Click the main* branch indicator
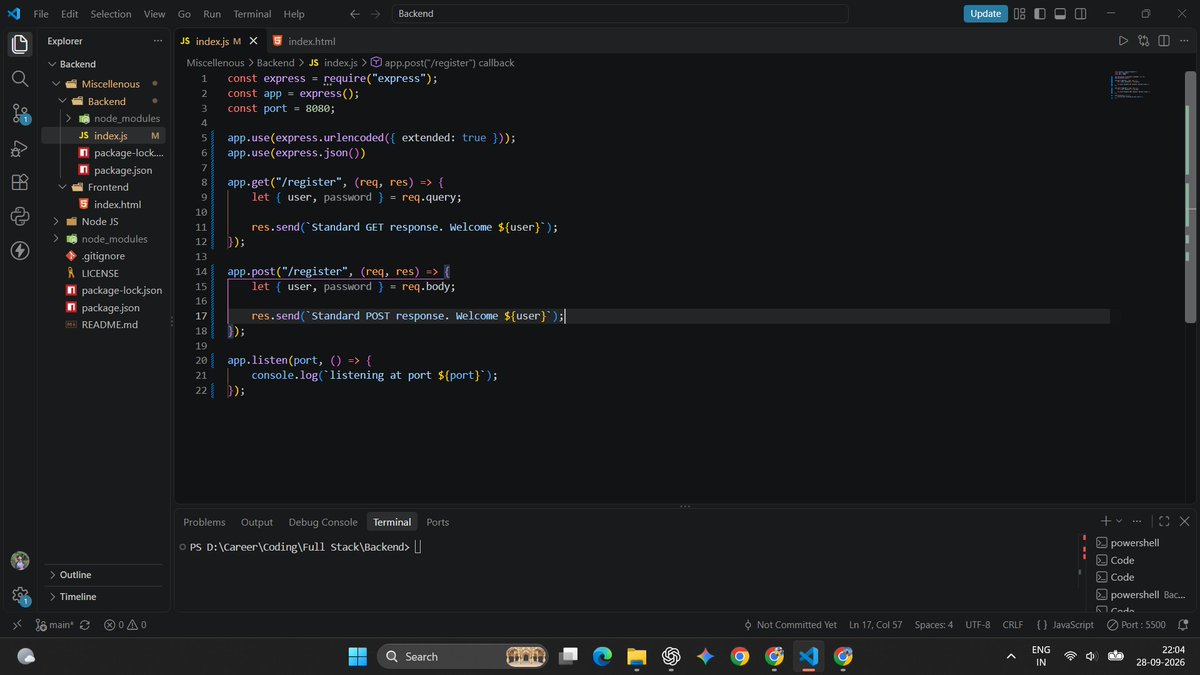This screenshot has width=1200, height=675. 53,624
